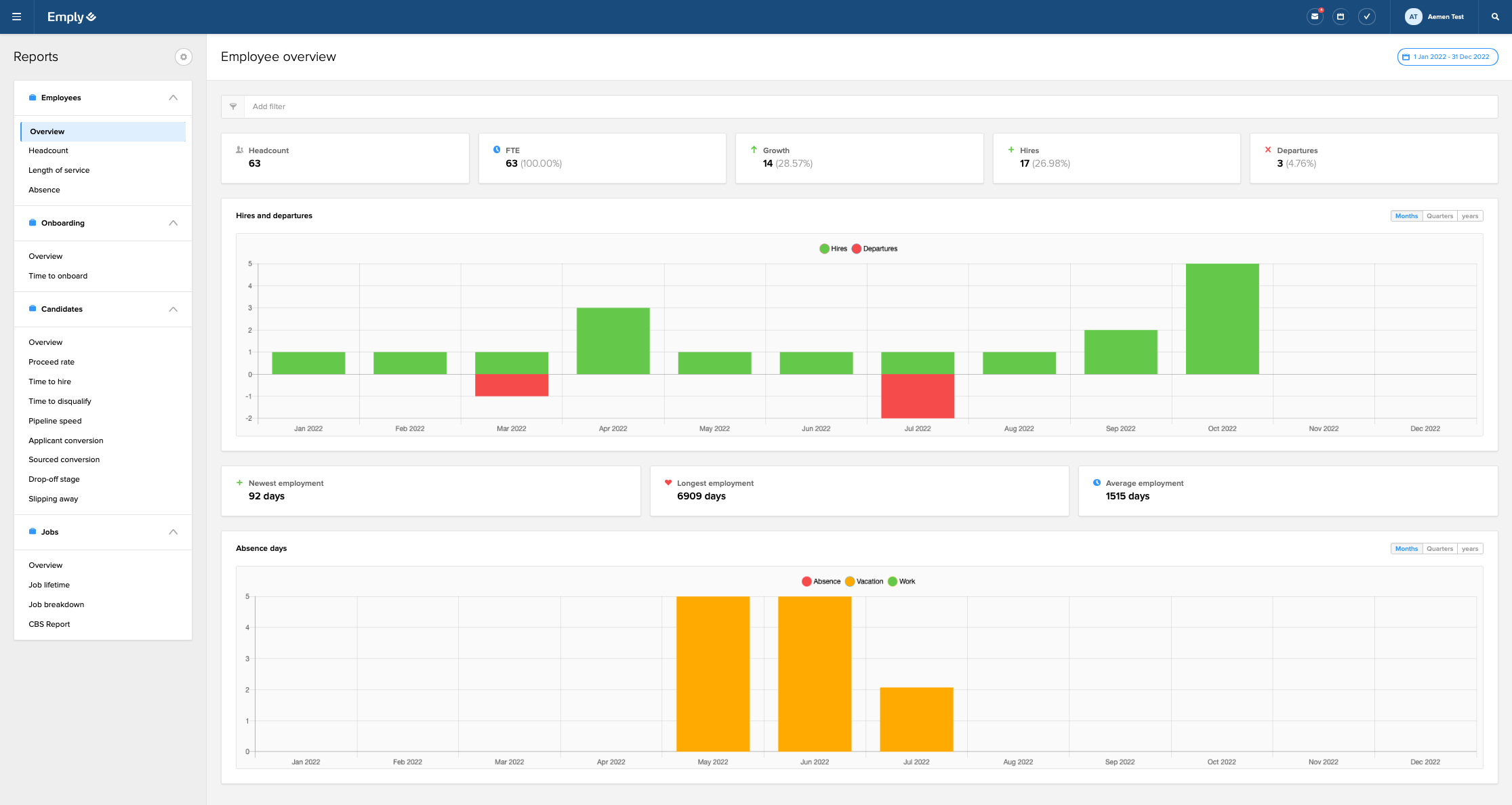The width and height of the screenshot is (1512, 805).
Task: Select Time to onboard under Onboarding
Action: click(x=58, y=276)
